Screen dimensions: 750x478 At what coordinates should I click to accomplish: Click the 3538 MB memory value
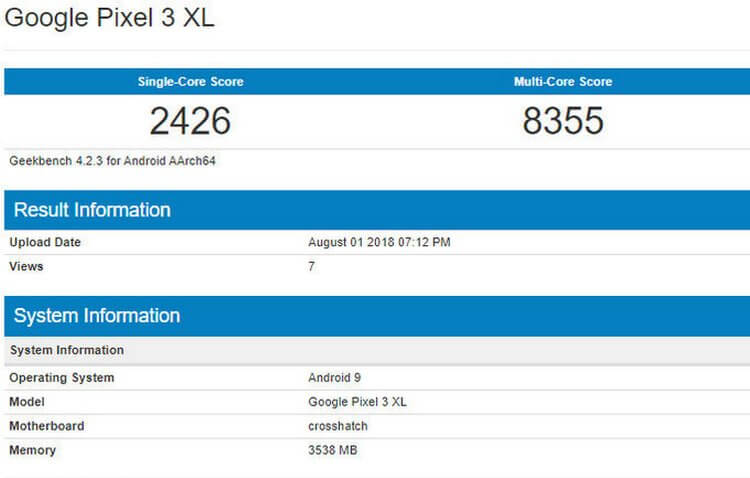(x=333, y=450)
